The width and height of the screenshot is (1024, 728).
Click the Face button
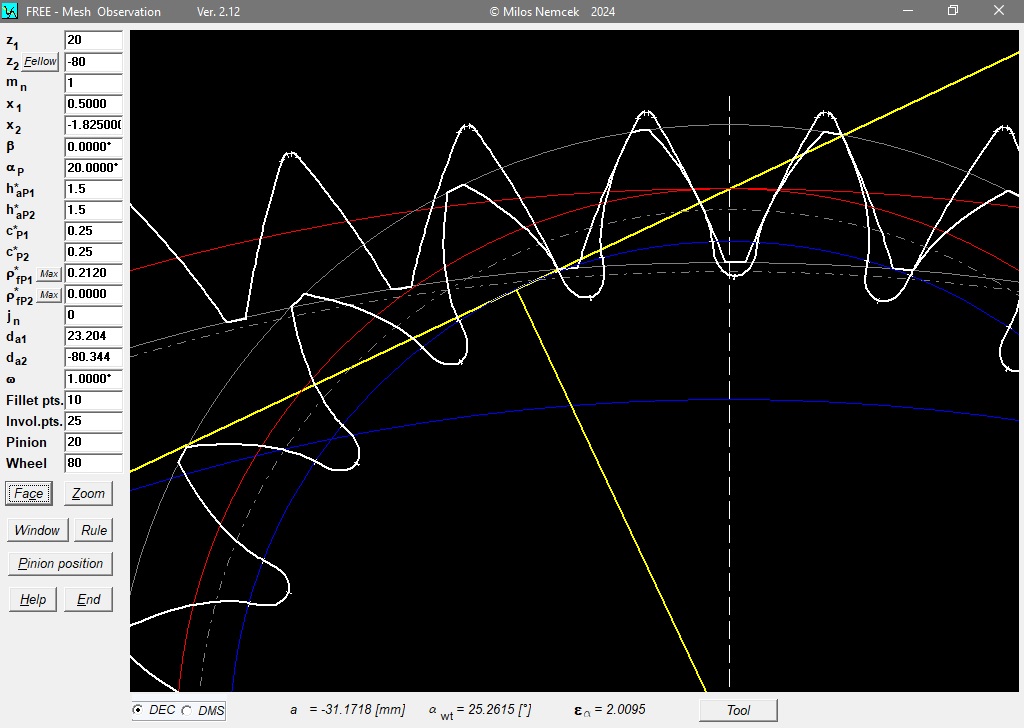29,494
